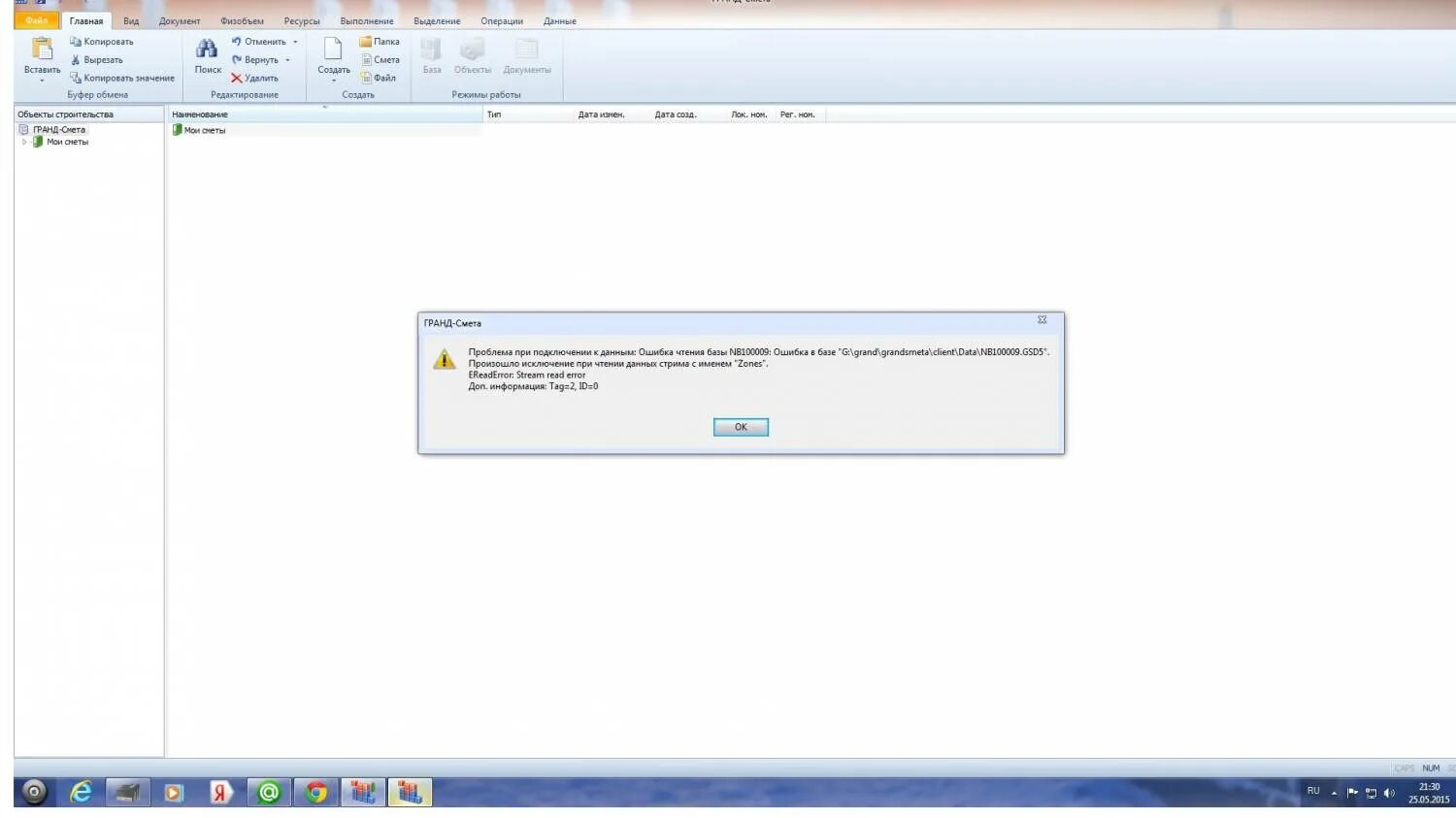The width and height of the screenshot is (1456, 818).
Task: Open the network tray icon
Action: (x=1371, y=793)
